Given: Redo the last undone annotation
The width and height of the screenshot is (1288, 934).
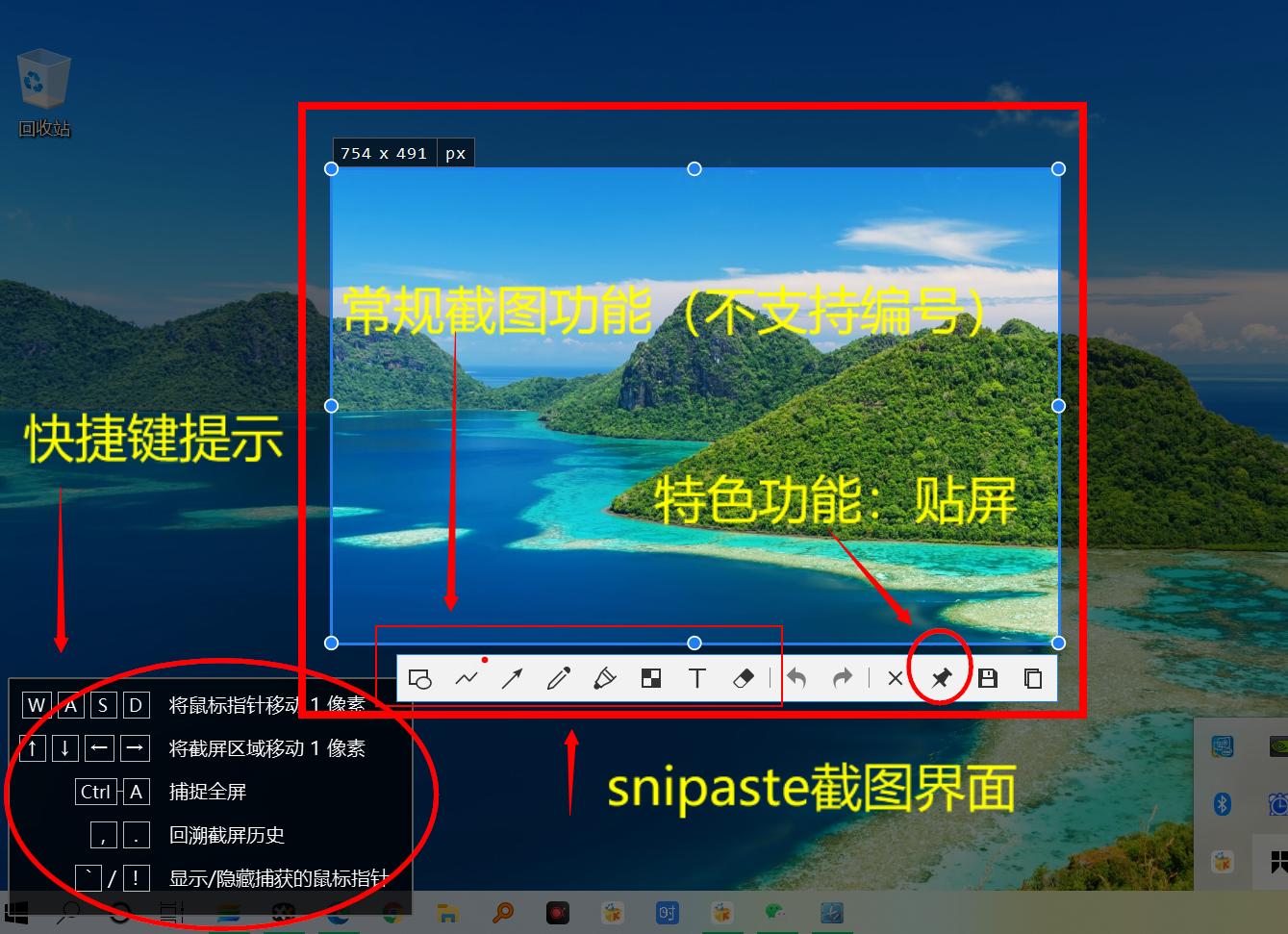Looking at the screenshot, I should pyautogui.click(x=843, y=679).
